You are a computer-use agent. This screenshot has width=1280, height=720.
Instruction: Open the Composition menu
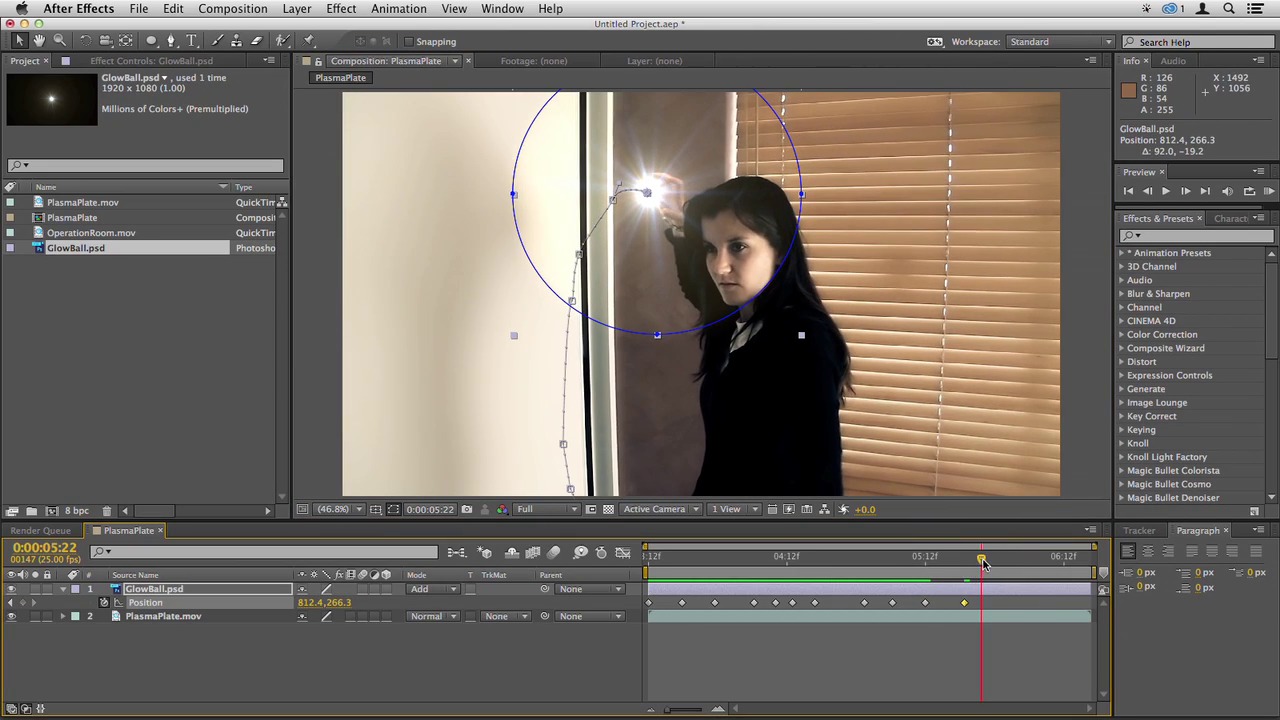232,9
